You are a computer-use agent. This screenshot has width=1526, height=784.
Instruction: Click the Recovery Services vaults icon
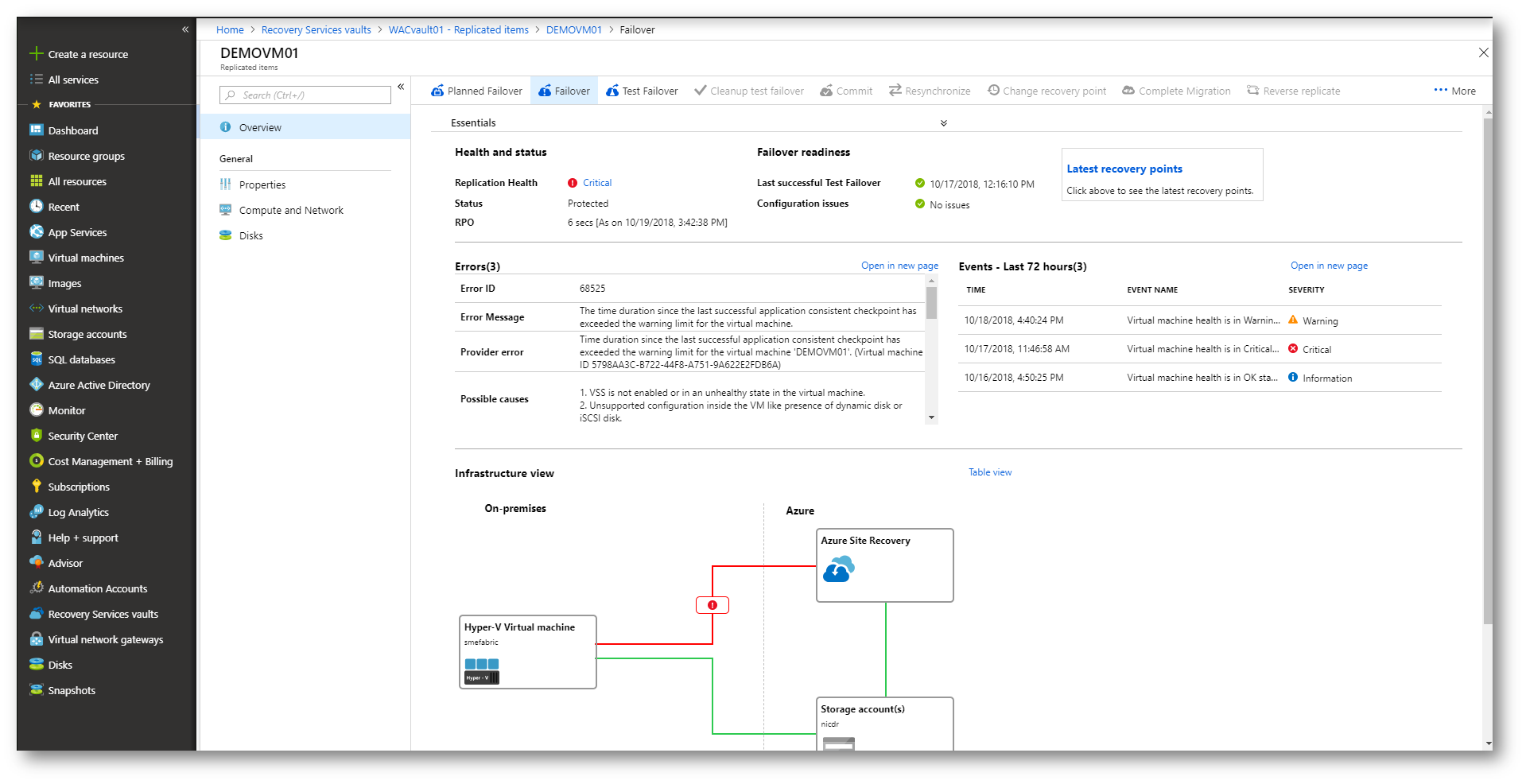tap(36, 614)
